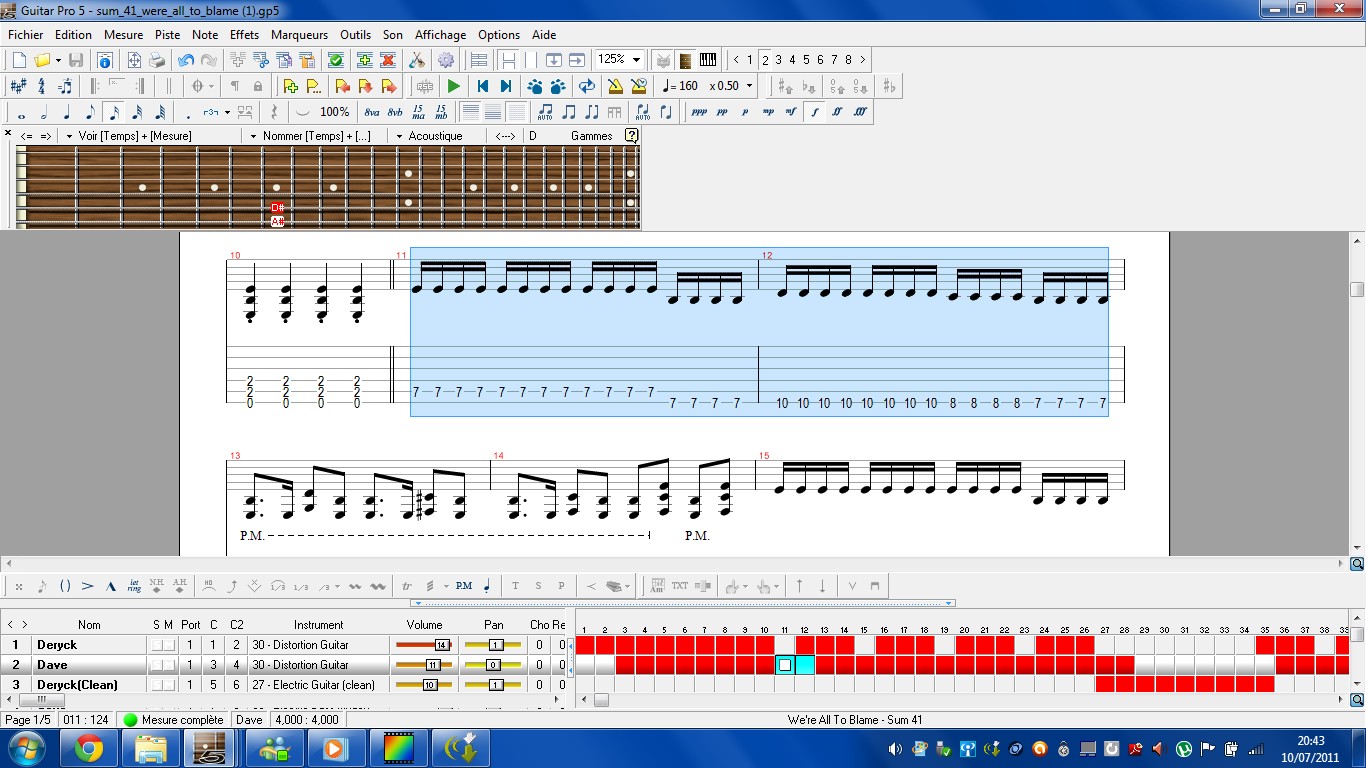Open Chrome from the Windows taskbar
This screenshot has height=768, width=1366.
[89, 748]
